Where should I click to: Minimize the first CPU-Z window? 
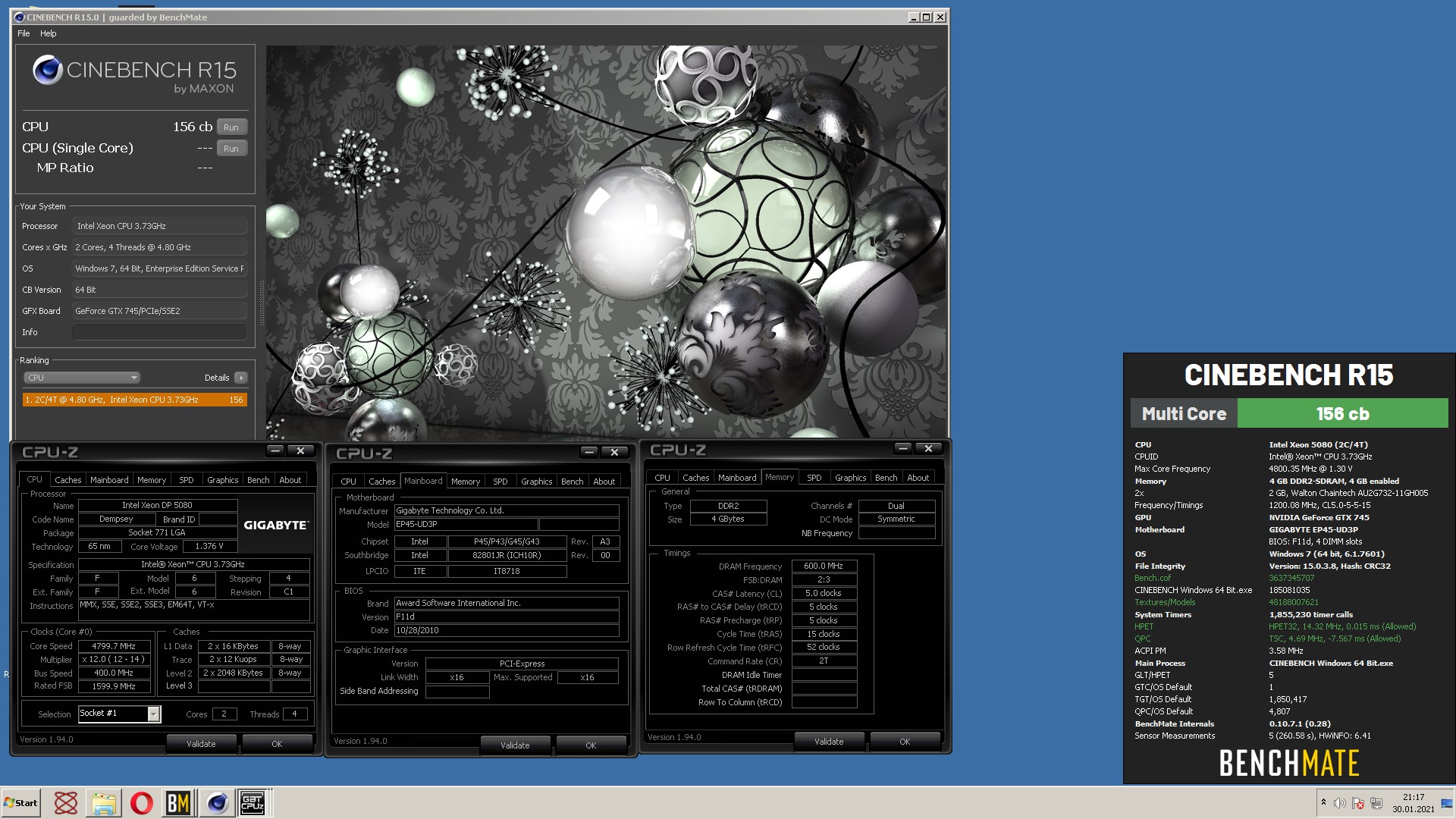[x=275, y=450]
